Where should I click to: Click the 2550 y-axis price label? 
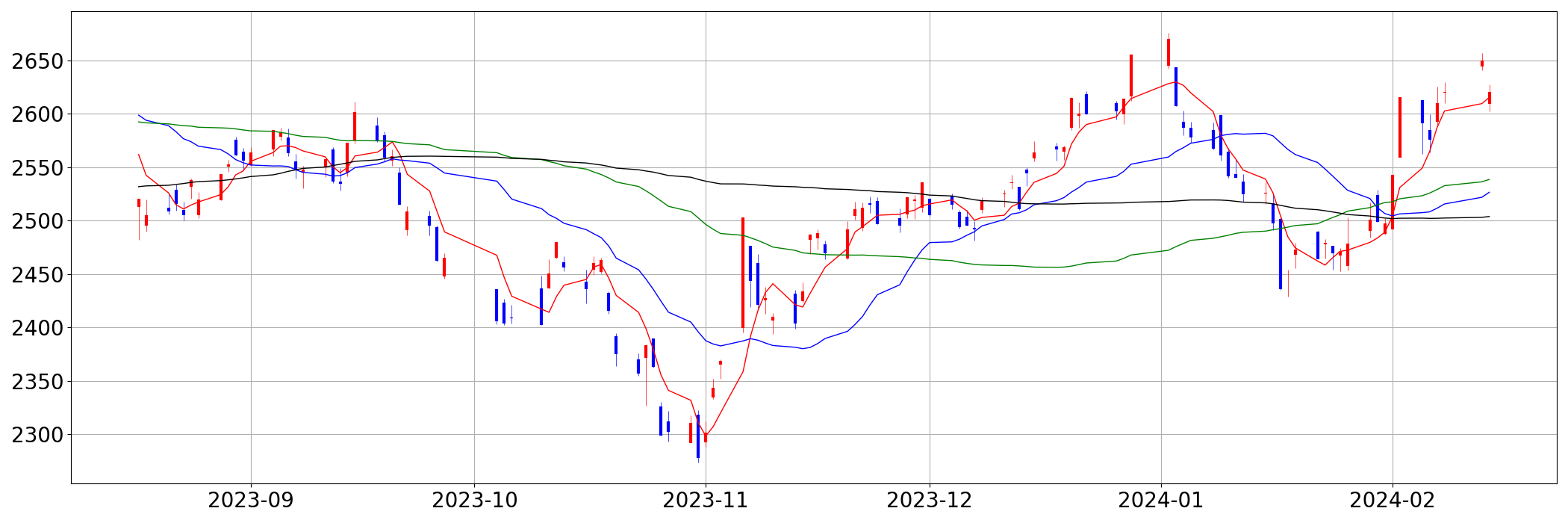pyautogui.click(x=37, y=168)
